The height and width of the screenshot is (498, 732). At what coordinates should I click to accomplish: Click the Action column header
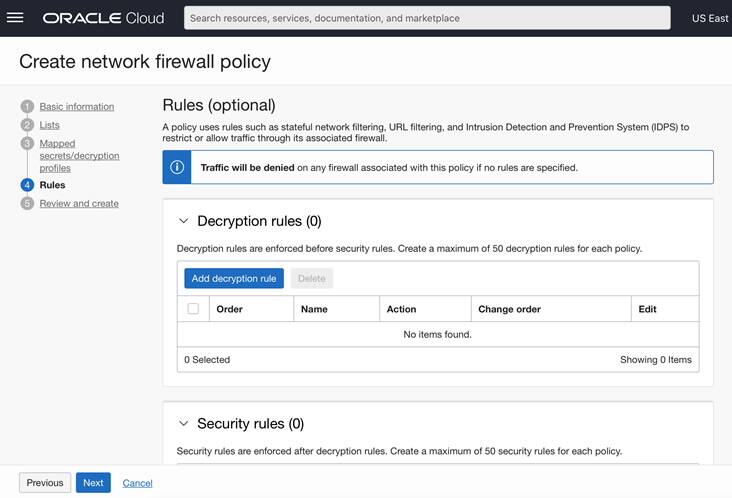(x=401, y=309)
